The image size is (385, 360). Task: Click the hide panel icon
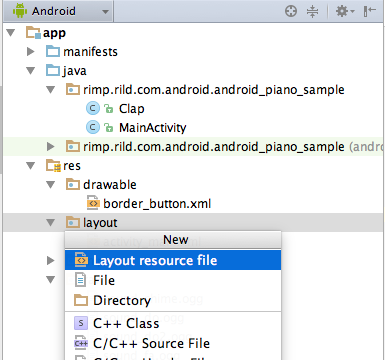coord(370,11)
